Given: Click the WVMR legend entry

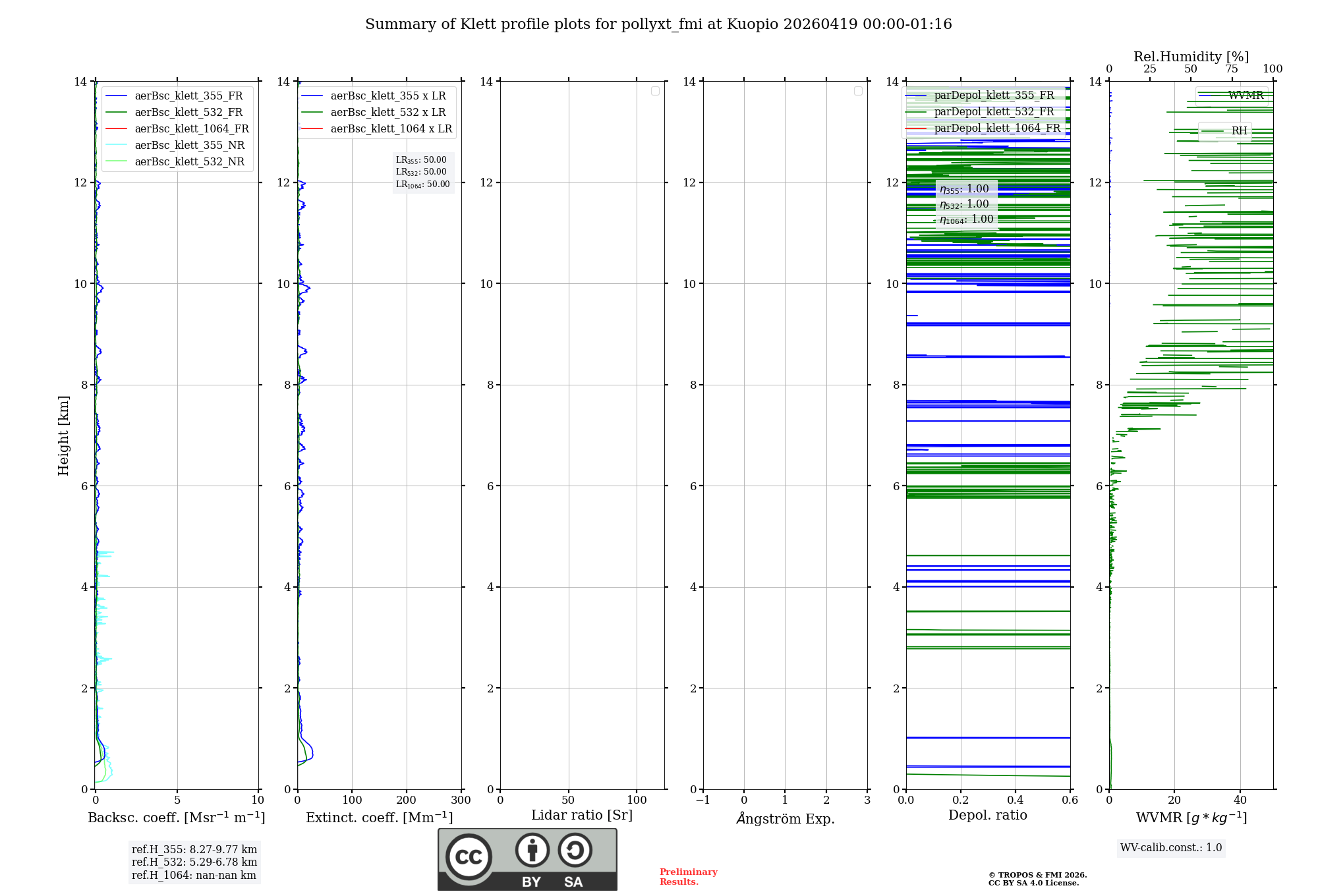Looking at the screenshot, I should (1245, 95).
